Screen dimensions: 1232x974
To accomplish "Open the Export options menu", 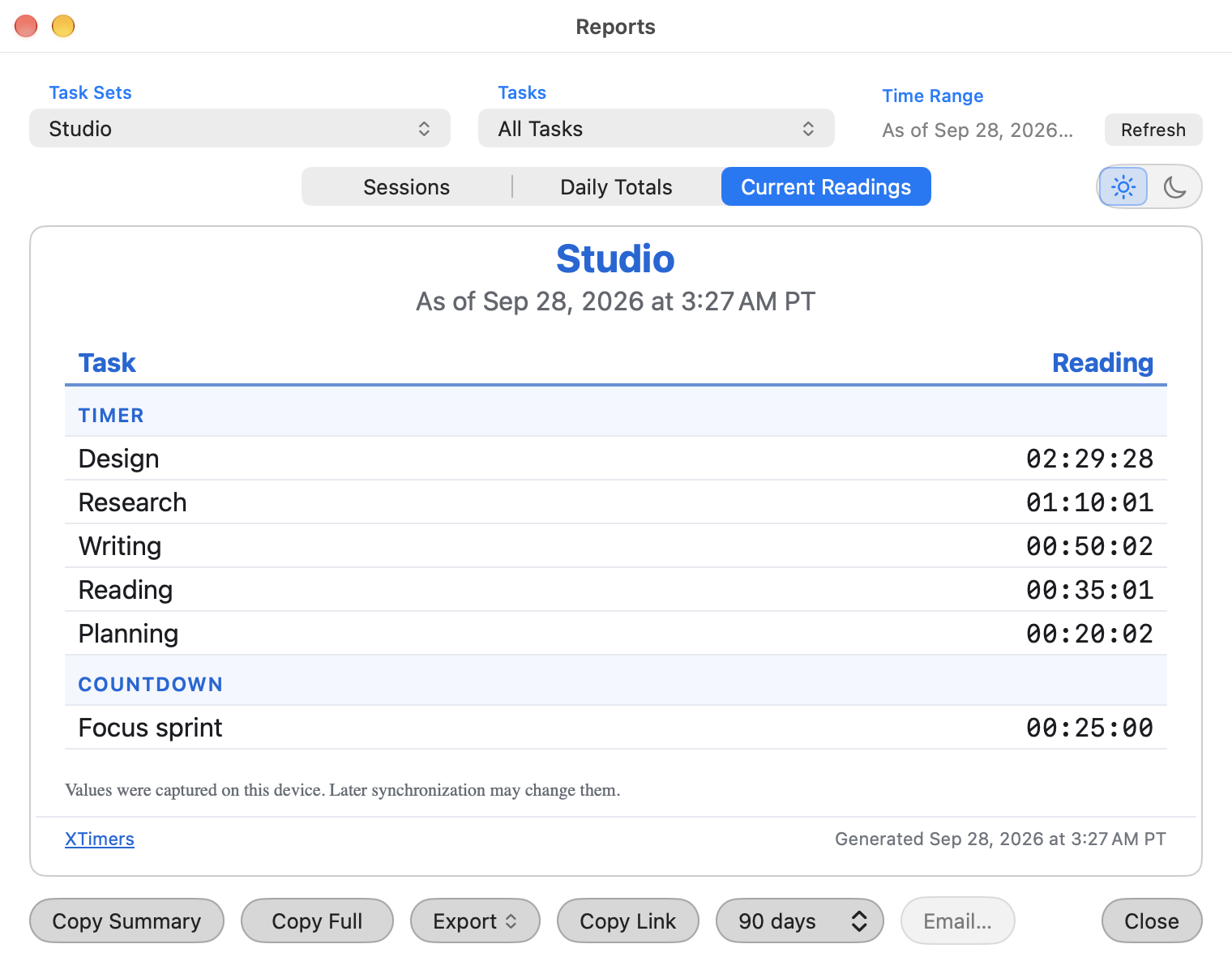I will 475,921.
